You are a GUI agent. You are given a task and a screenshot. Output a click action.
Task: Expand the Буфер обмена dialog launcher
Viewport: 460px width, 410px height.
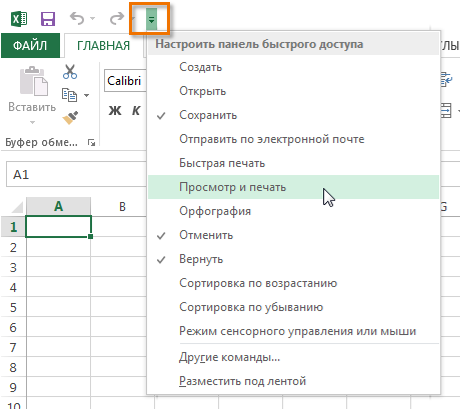[91, 143]
